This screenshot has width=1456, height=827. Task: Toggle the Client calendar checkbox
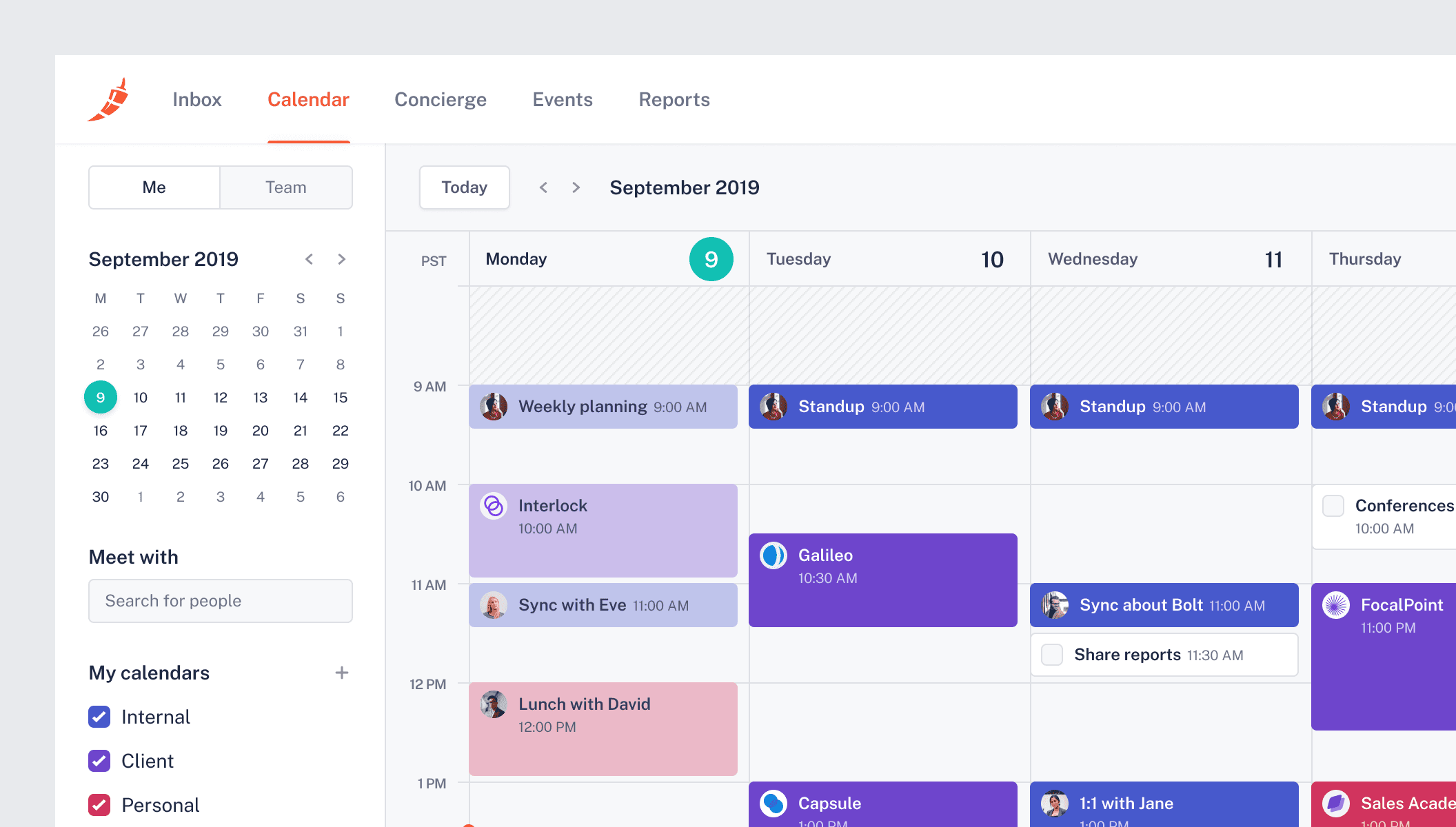[x=99, y=761]
